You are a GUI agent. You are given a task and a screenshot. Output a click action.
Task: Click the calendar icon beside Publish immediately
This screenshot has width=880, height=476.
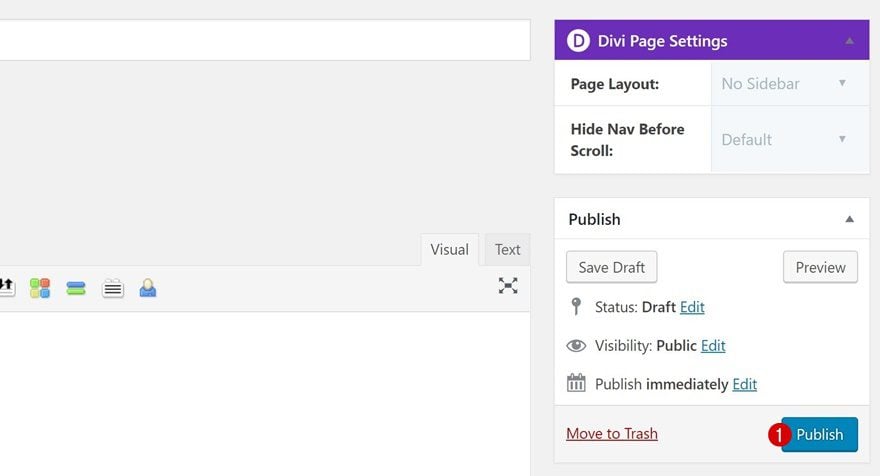click(576, 383)
